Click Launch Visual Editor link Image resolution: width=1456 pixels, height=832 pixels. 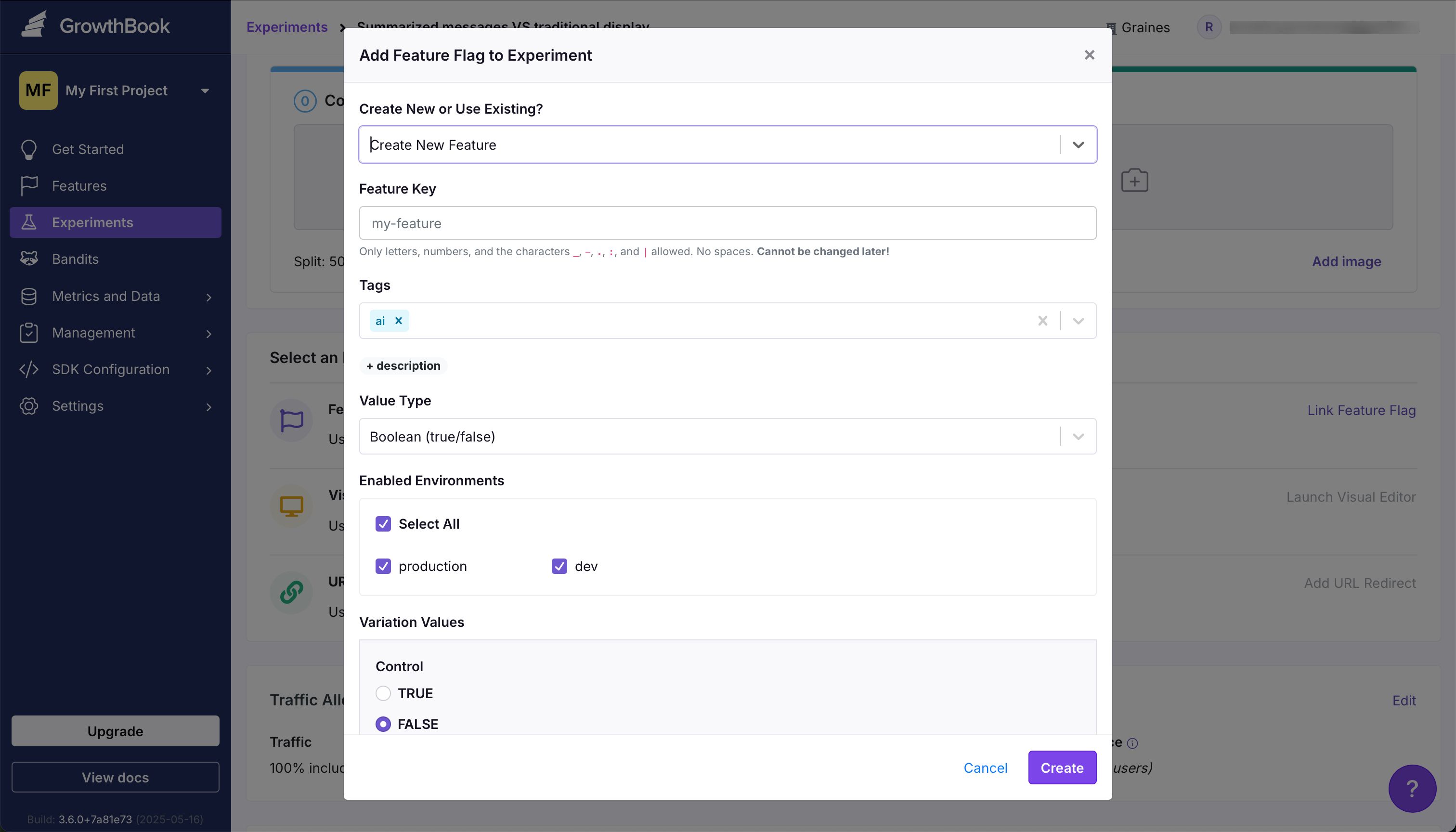pyautogui.click(x=1351, y=496)
